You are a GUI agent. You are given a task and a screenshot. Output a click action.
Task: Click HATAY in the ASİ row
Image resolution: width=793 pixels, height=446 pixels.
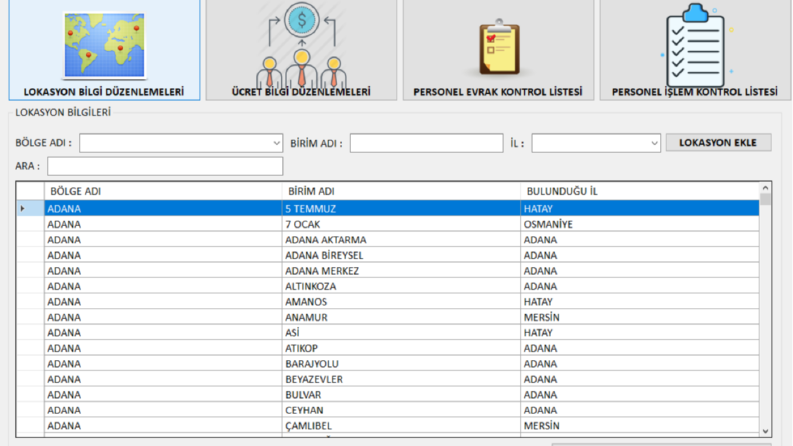[640, 333]
